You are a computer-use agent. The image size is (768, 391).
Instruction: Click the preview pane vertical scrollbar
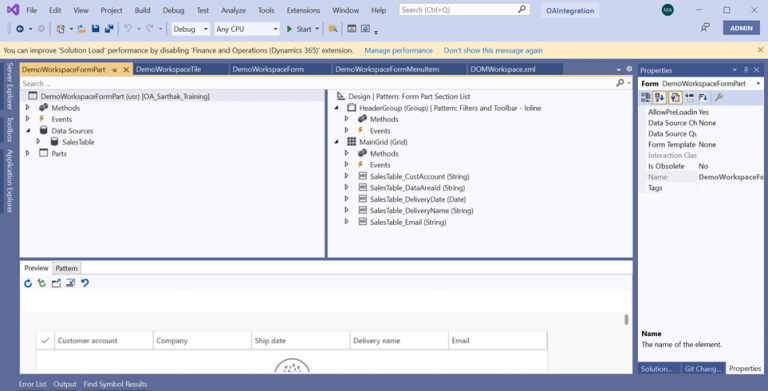pyautogui.click(x=626, y=319)
